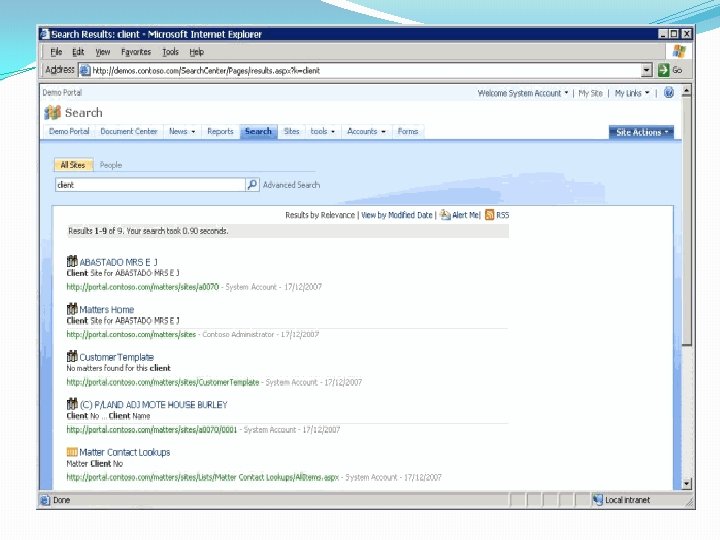Click the Local intranet zone icon in the status bar
The image size is (720, 540).
[597, 500]
